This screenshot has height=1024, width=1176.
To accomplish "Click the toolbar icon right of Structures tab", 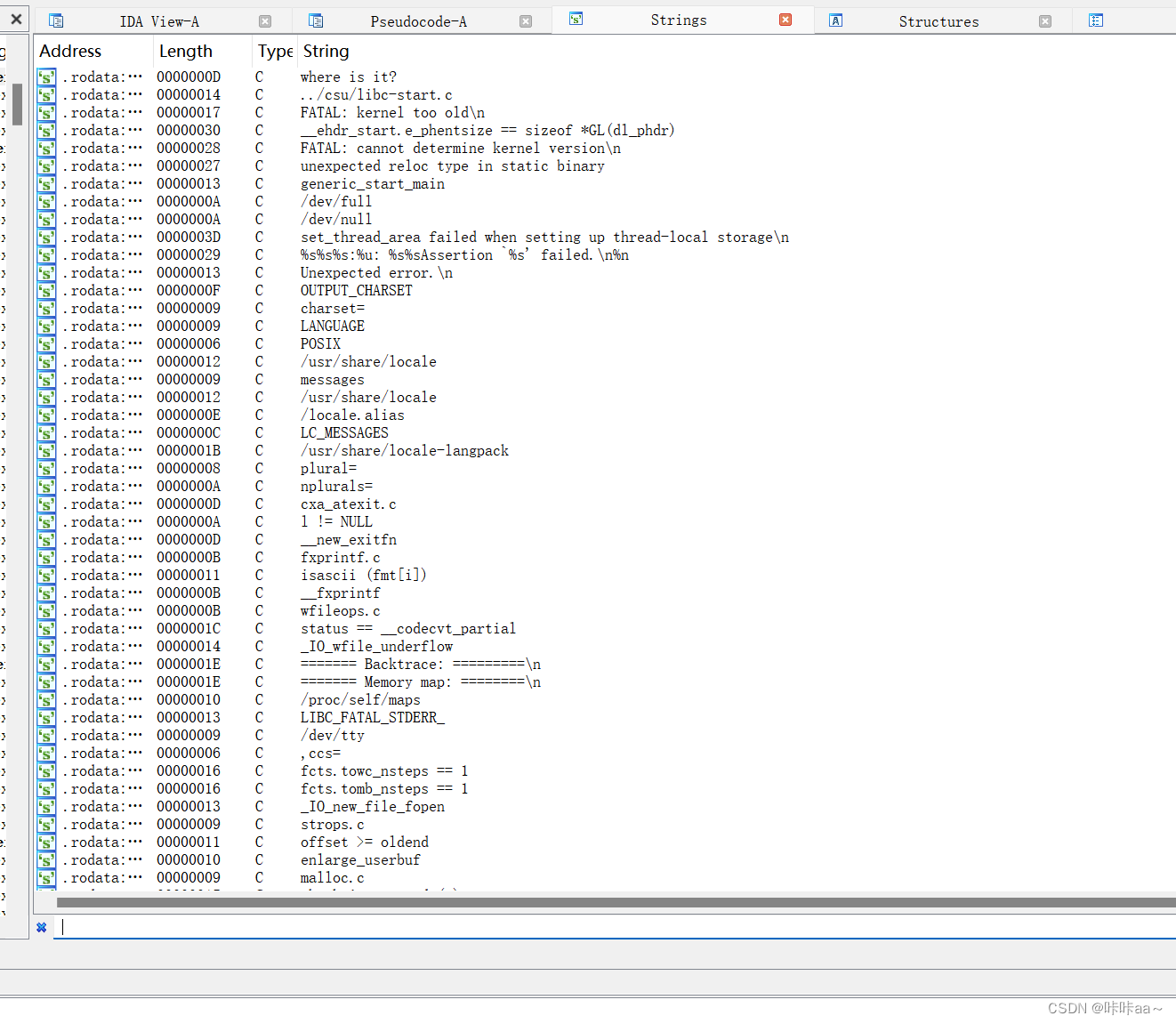I will 1096,19.
